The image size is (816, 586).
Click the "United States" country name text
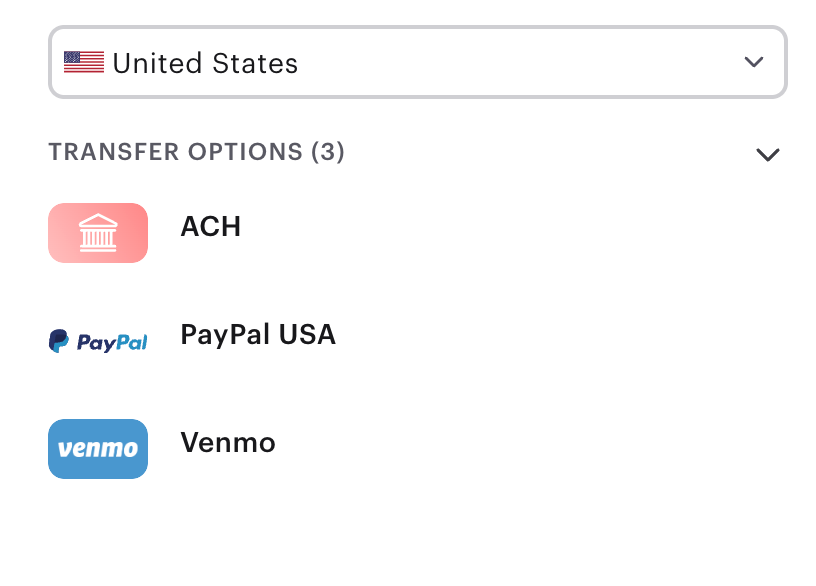205,64
